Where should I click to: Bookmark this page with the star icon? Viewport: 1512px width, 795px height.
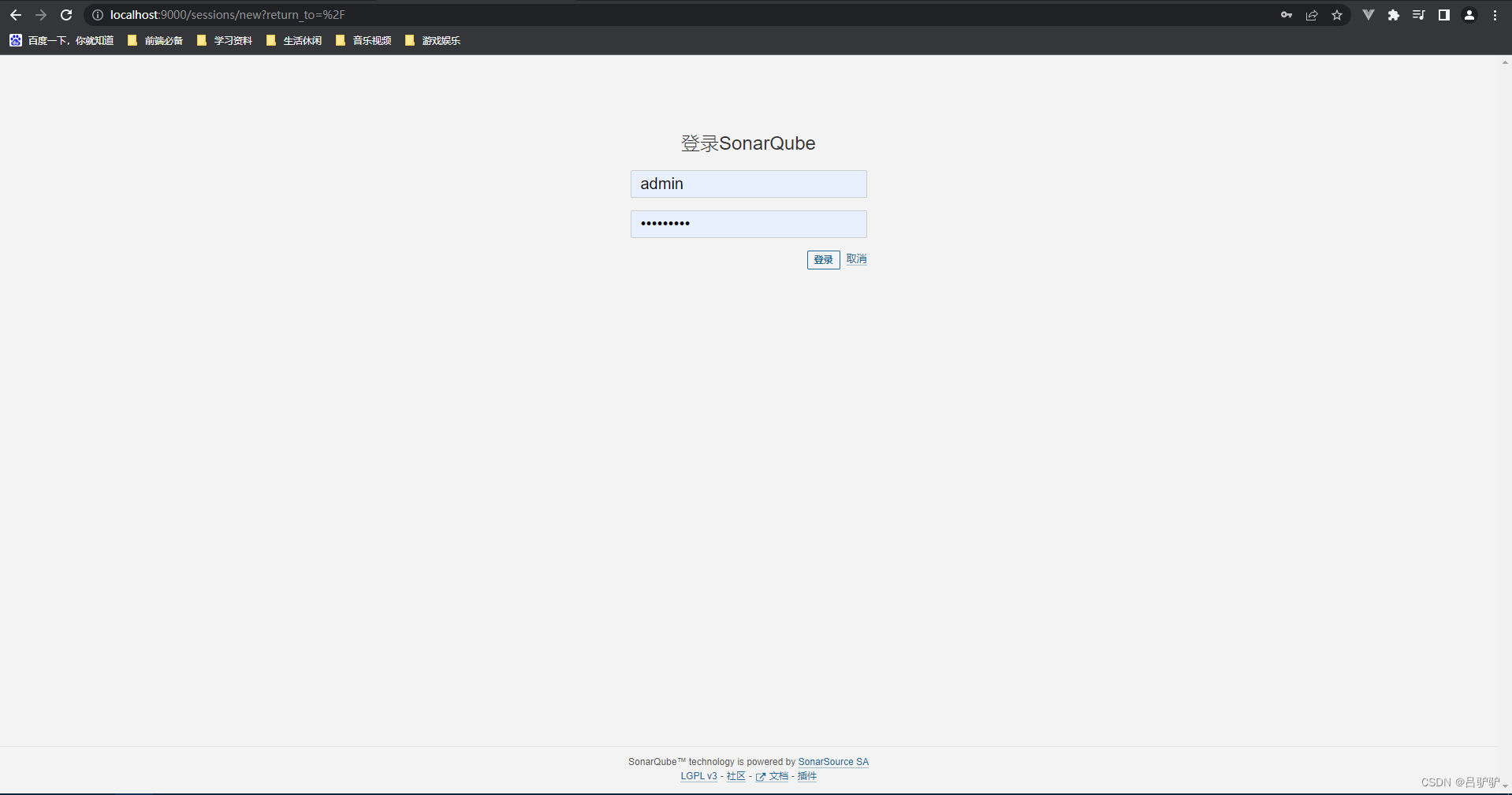tap(1337, 15)
